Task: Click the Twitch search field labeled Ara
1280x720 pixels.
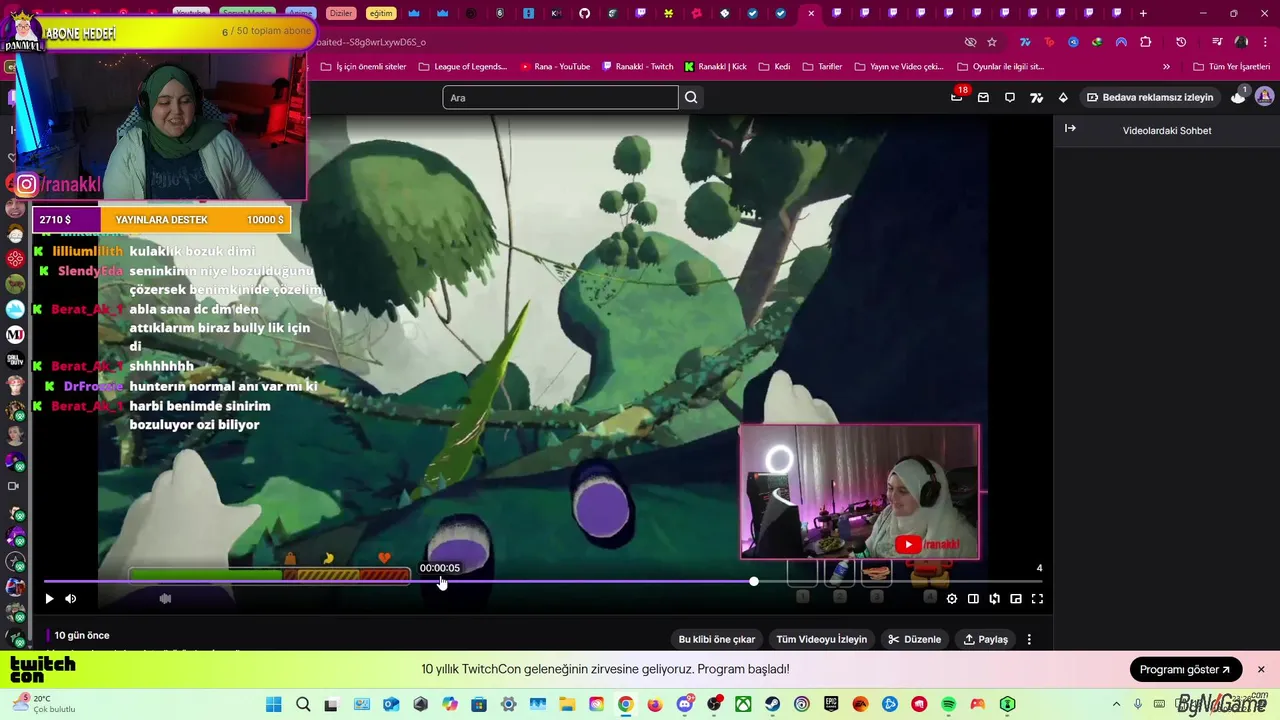Action: pos(560,97)
